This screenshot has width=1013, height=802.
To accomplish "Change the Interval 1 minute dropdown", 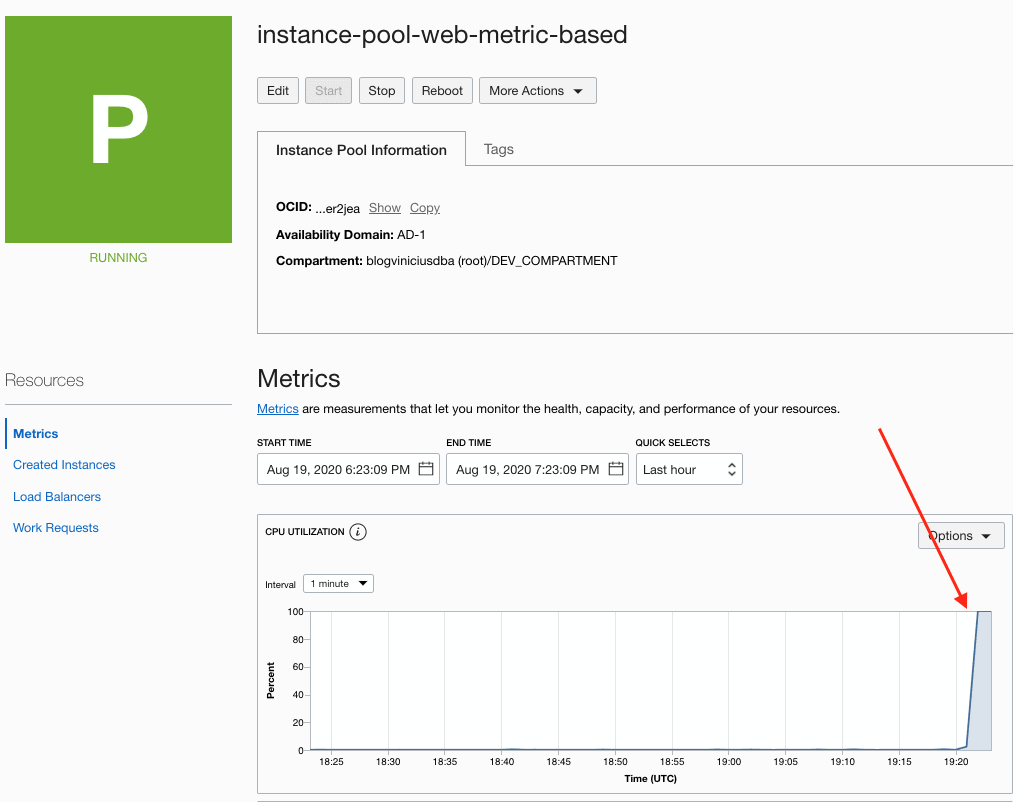I will 338,584.
